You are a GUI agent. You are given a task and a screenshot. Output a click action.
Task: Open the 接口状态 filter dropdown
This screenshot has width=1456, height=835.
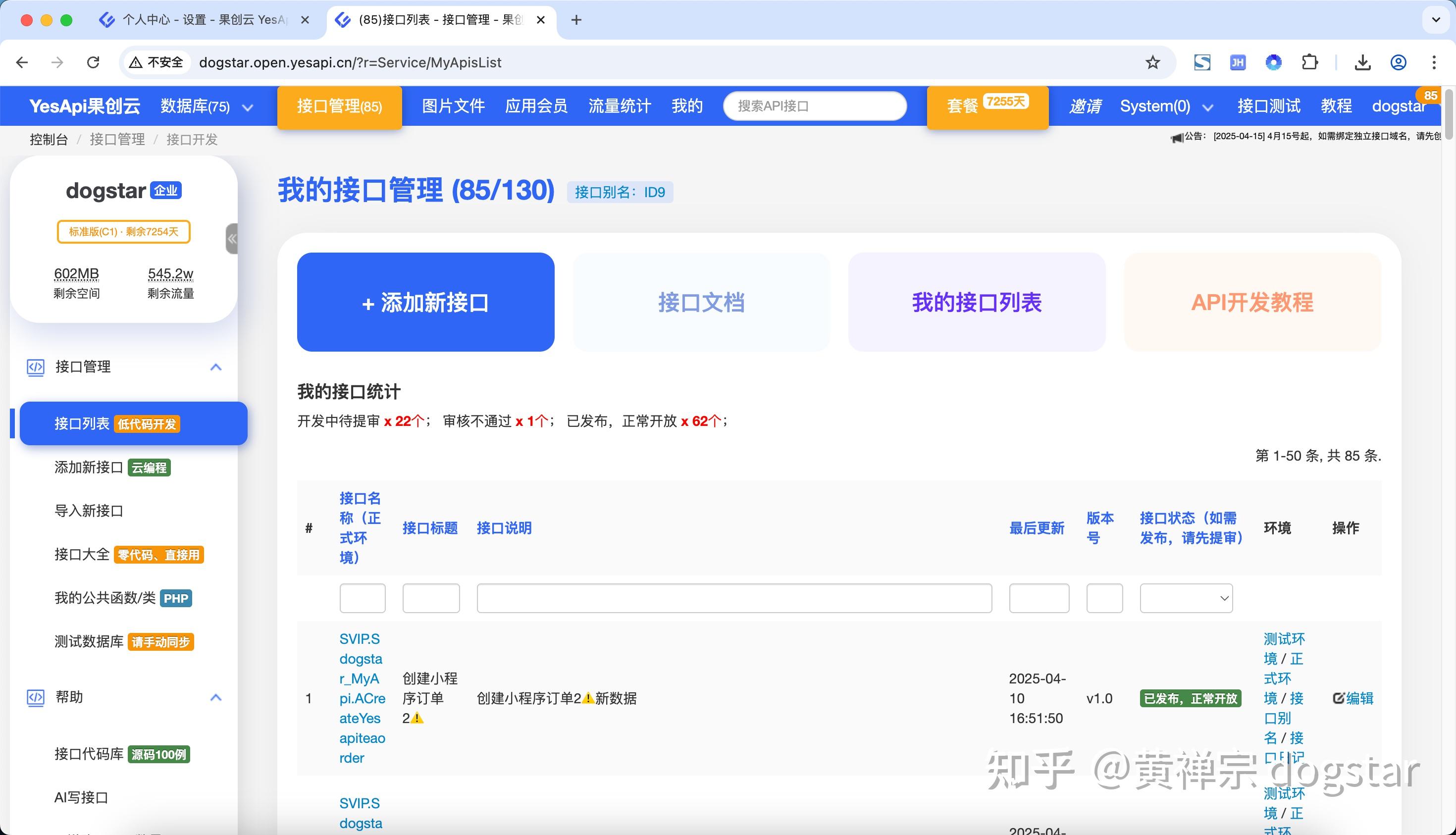[x=1186, y=598]
